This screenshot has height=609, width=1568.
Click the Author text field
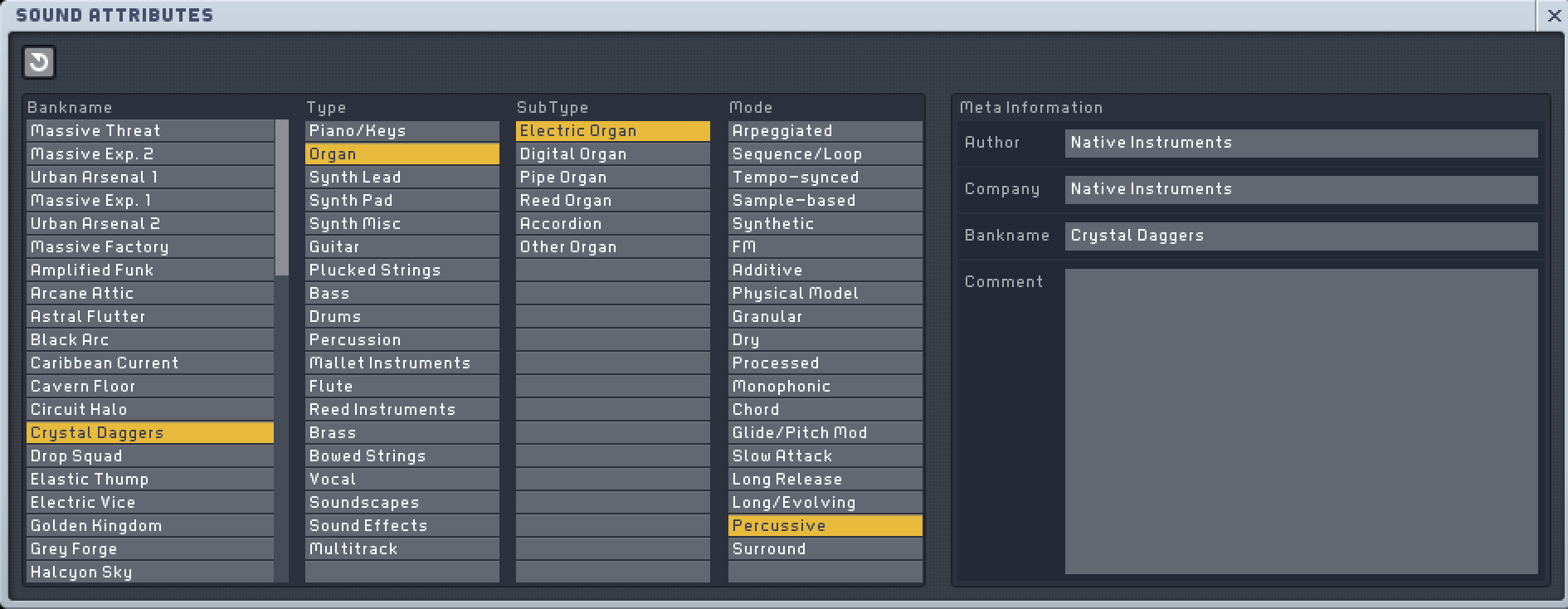[1301, 143]
